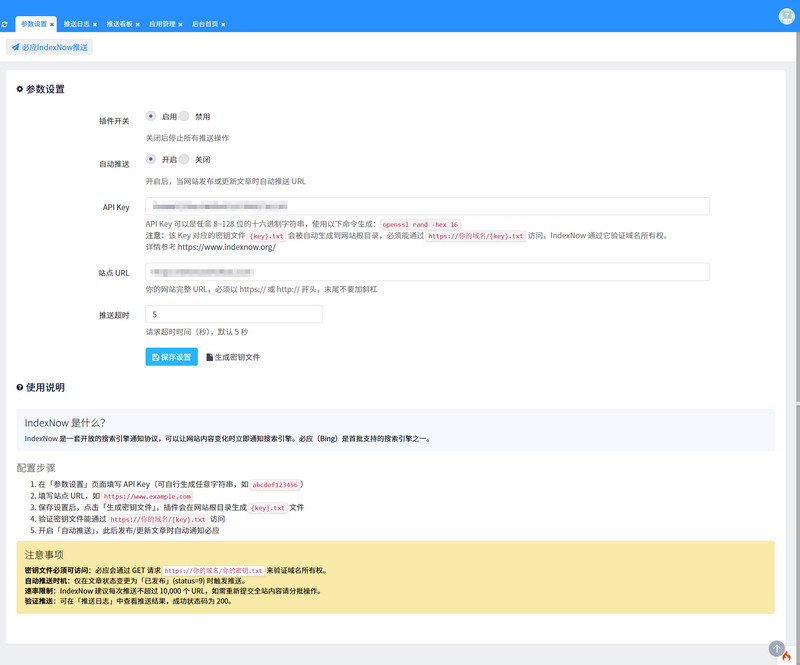Close the 后台首页 tab
800x665 pixels.
223,24
